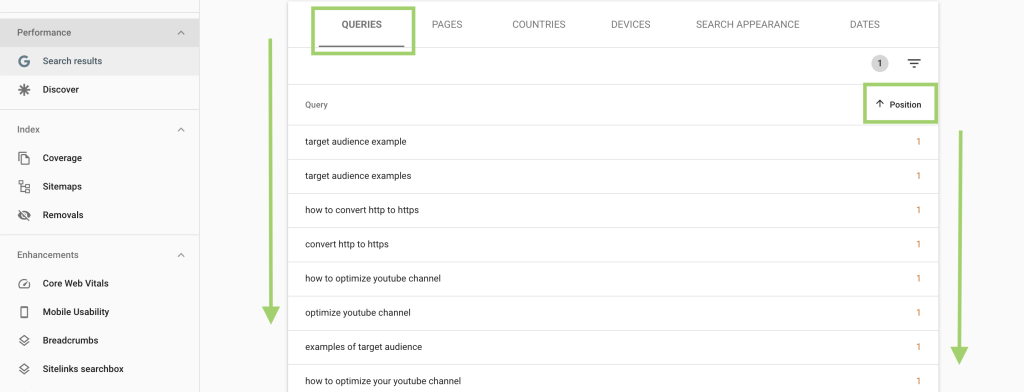
Task: Select the 'convert http to https' query row
Action: (613, 244)
